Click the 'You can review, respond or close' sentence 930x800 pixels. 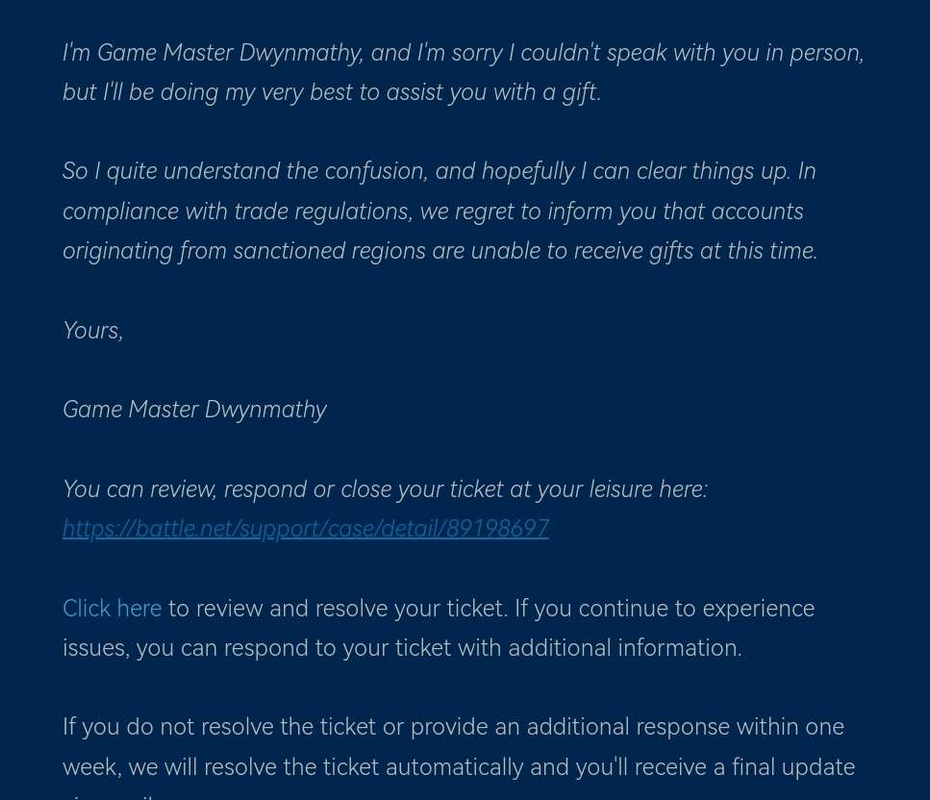pos(385,490)
